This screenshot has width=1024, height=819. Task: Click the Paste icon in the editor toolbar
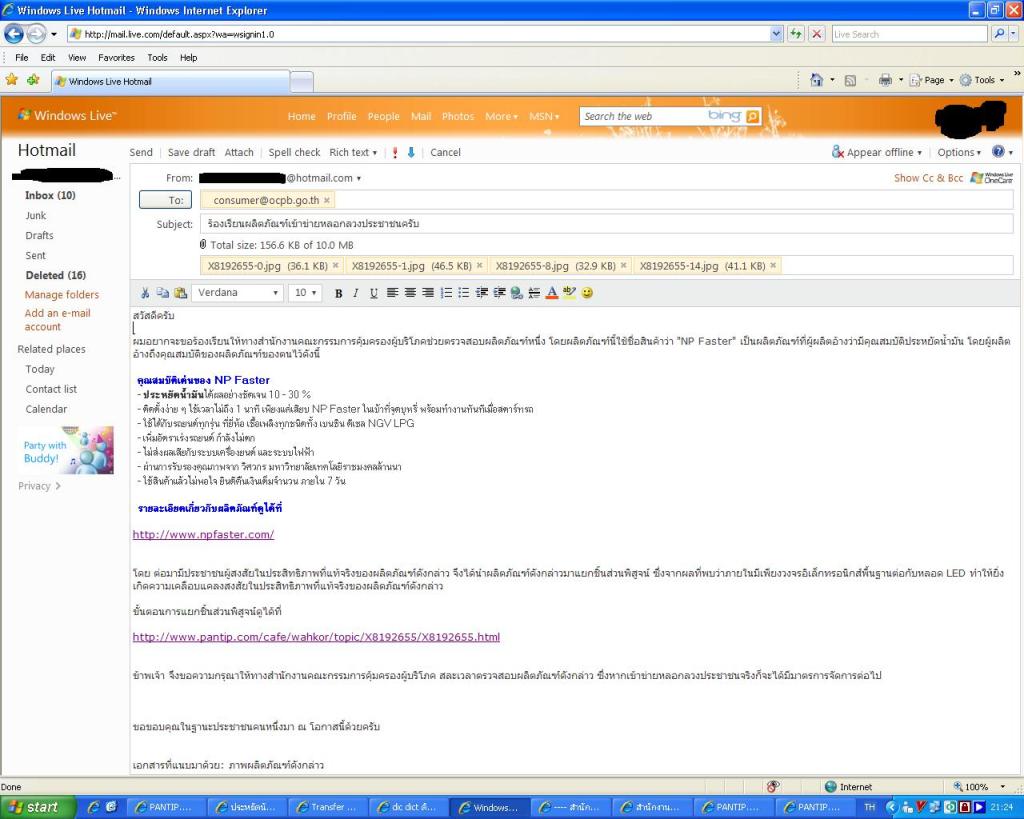pyautogui.click(x=180, y=293)
